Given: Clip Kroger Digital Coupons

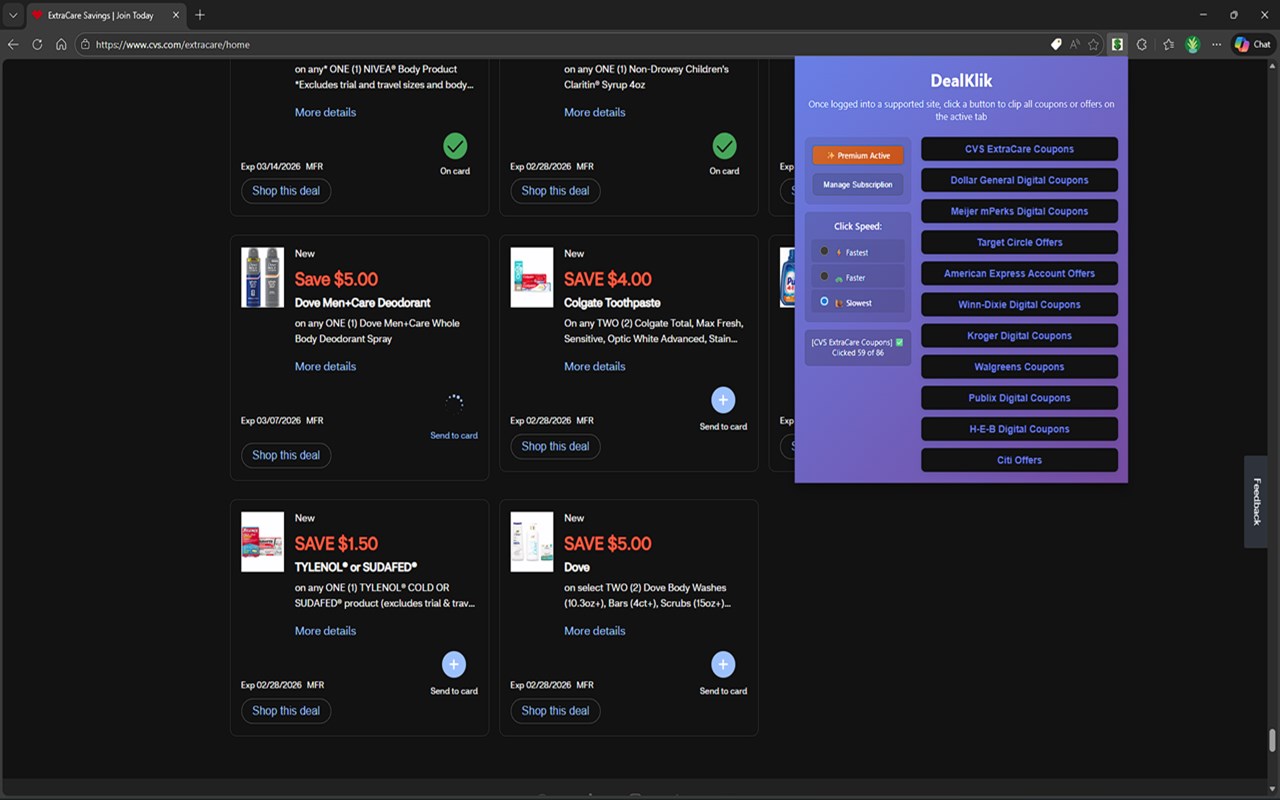Looking at the screenshot, I should [1019, 335].
